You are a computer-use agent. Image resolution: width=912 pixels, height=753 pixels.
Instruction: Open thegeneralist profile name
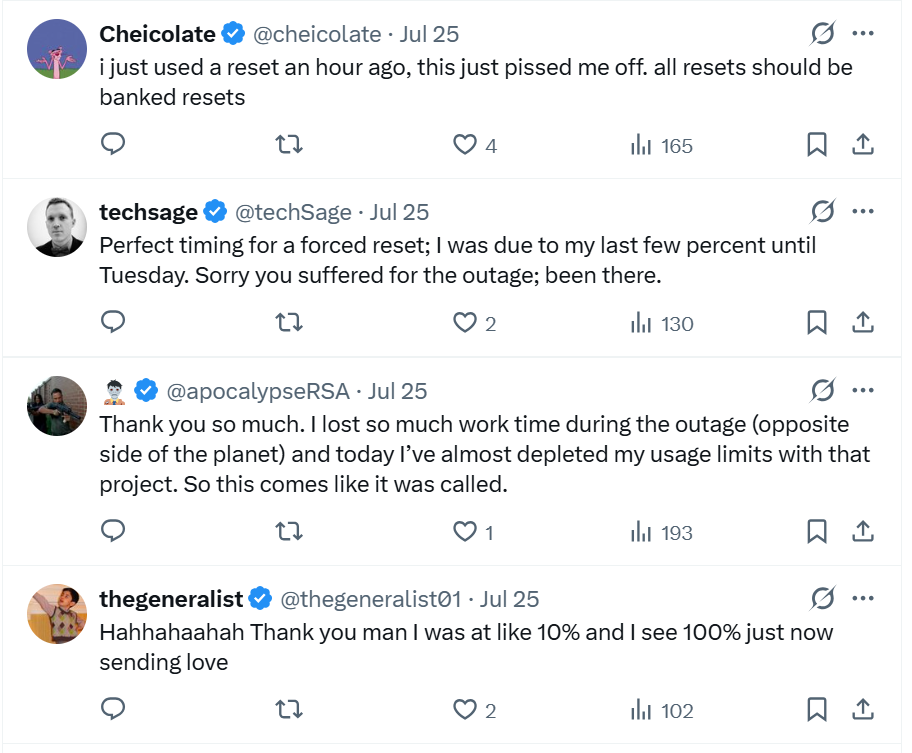(171, 599)
